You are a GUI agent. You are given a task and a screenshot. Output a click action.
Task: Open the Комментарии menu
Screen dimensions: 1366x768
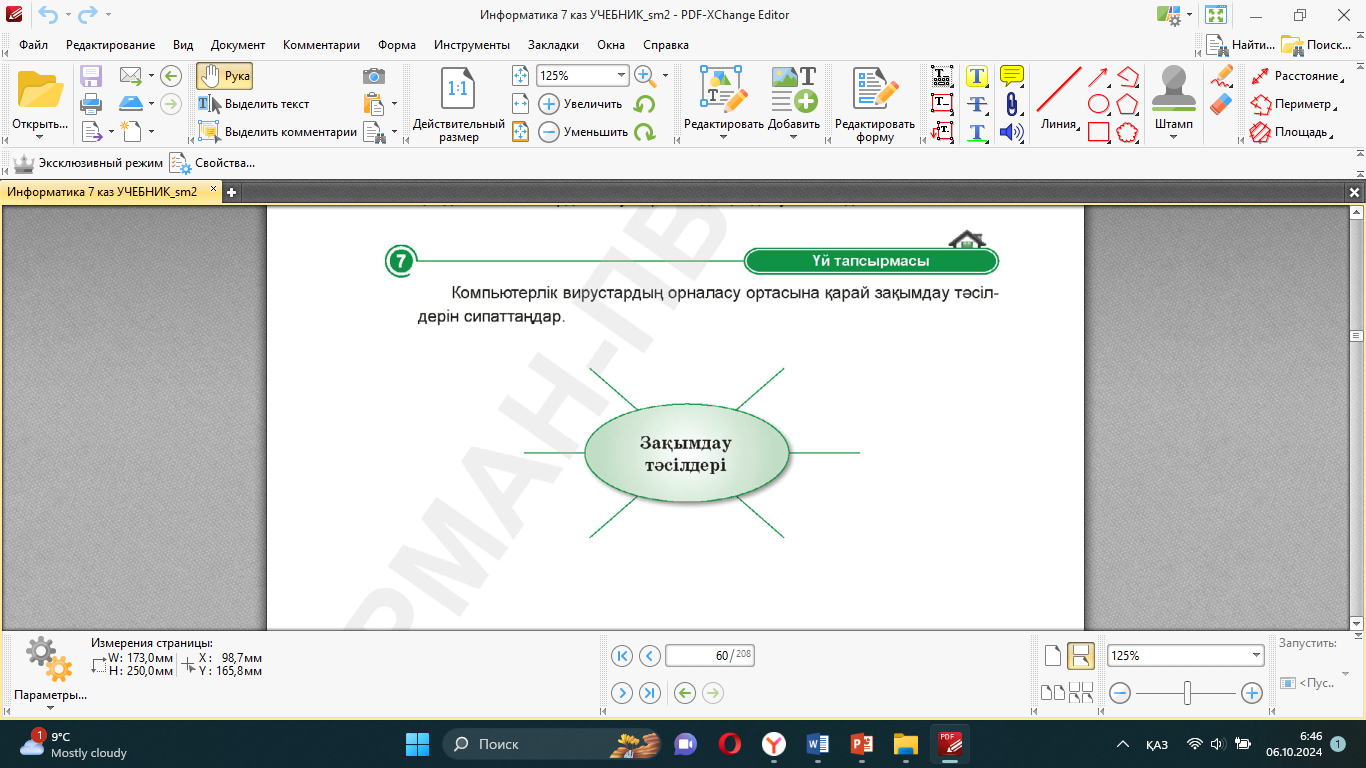click(321, 45)
